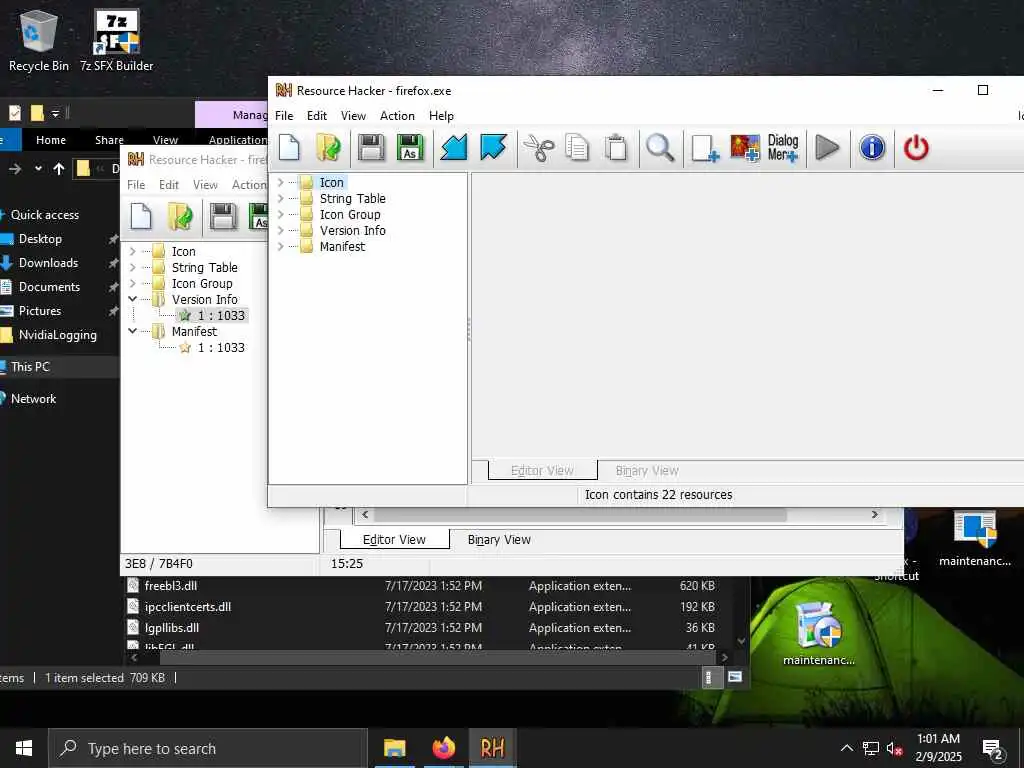Select 7z SFX Builder desktop shortcut
This screenshot has height=768, width=1024.
(117, 40)
